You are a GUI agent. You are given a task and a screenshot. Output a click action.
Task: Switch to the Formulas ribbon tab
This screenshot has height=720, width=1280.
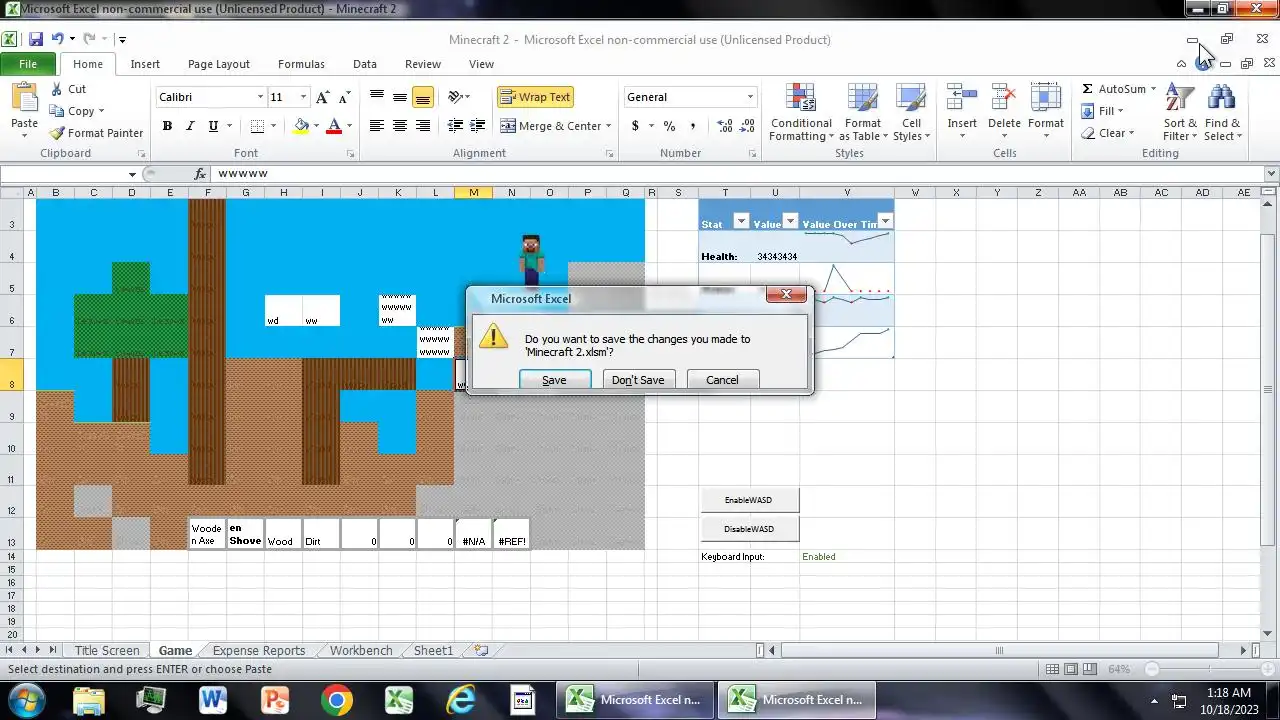pyautogui.click(x=301, y=64)
